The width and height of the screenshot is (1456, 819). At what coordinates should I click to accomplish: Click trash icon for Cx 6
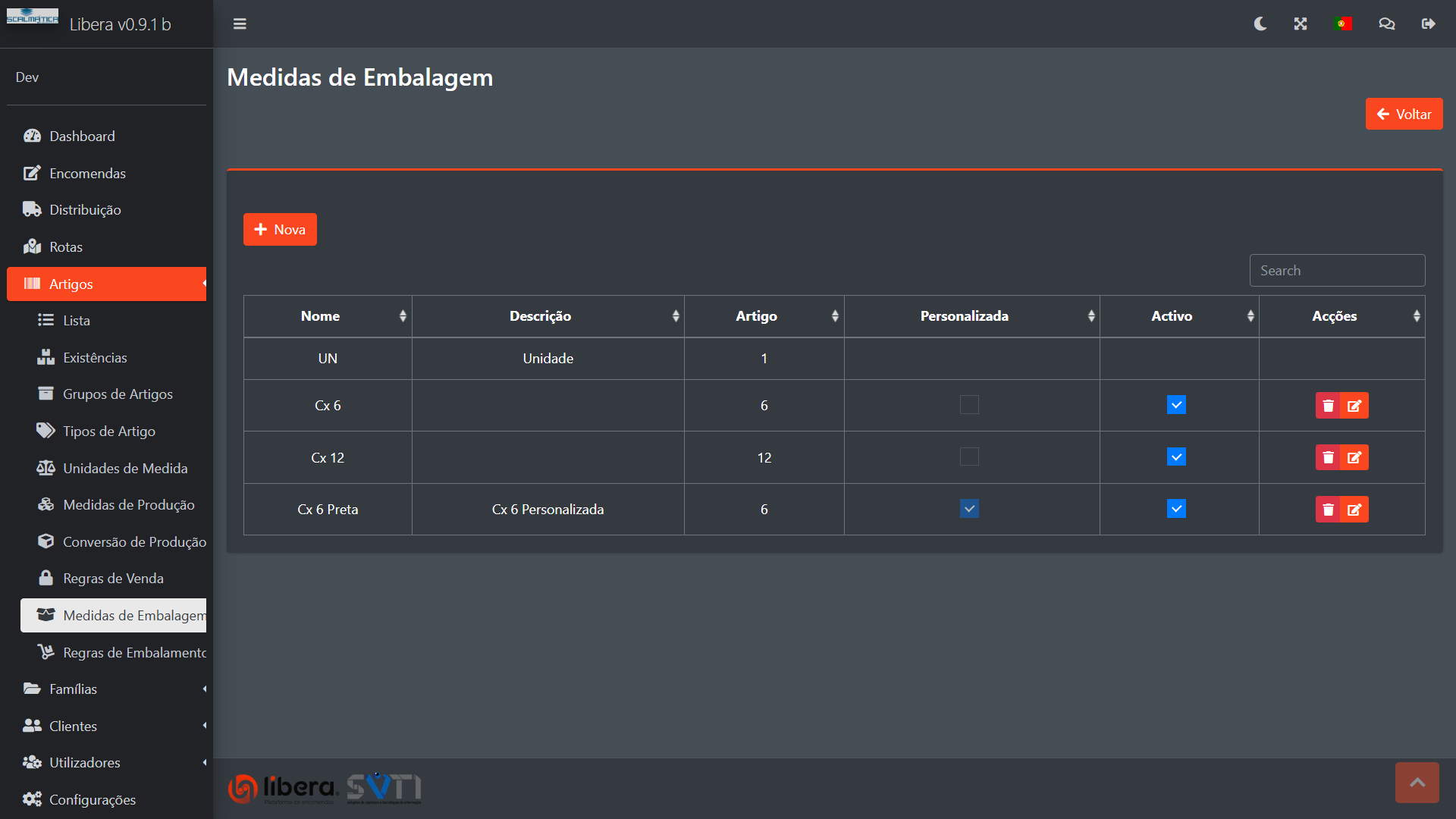click(x=1328, y=406)
